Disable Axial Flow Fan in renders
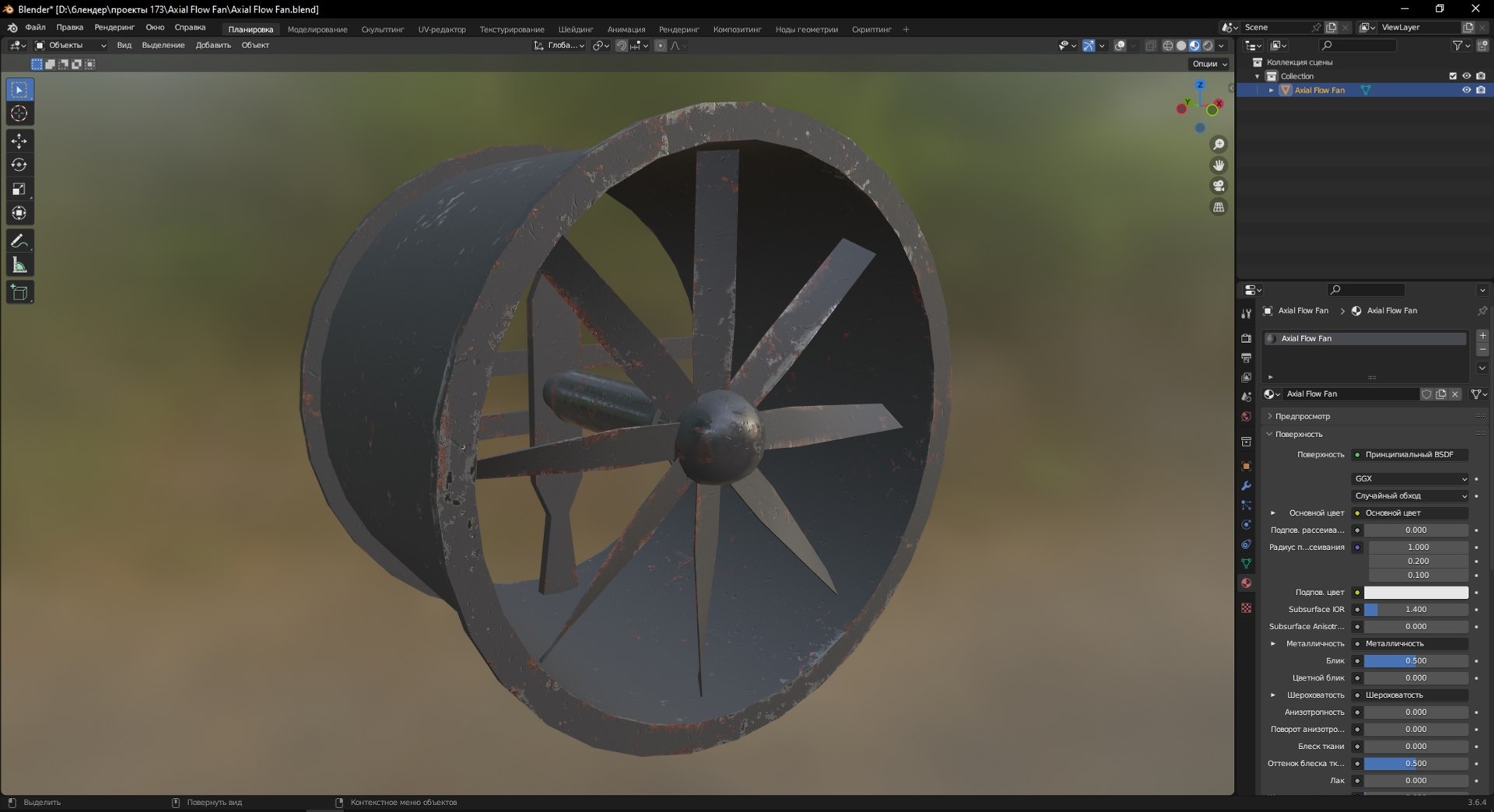Image resolution: width=1494 pixels, height=812 pixels. coord(1481,90)
